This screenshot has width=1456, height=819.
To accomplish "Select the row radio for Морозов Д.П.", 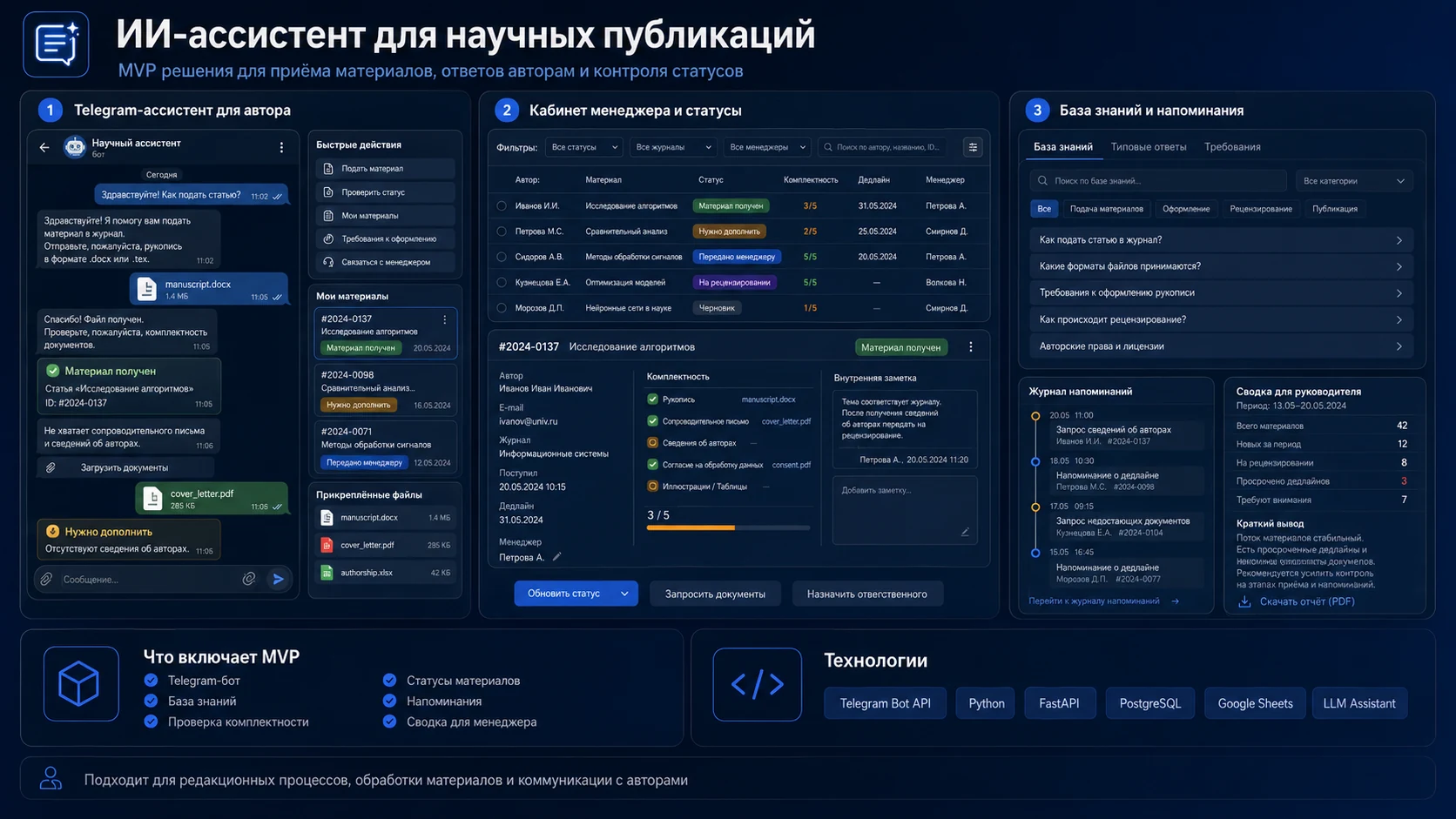I will click(502, 307).
